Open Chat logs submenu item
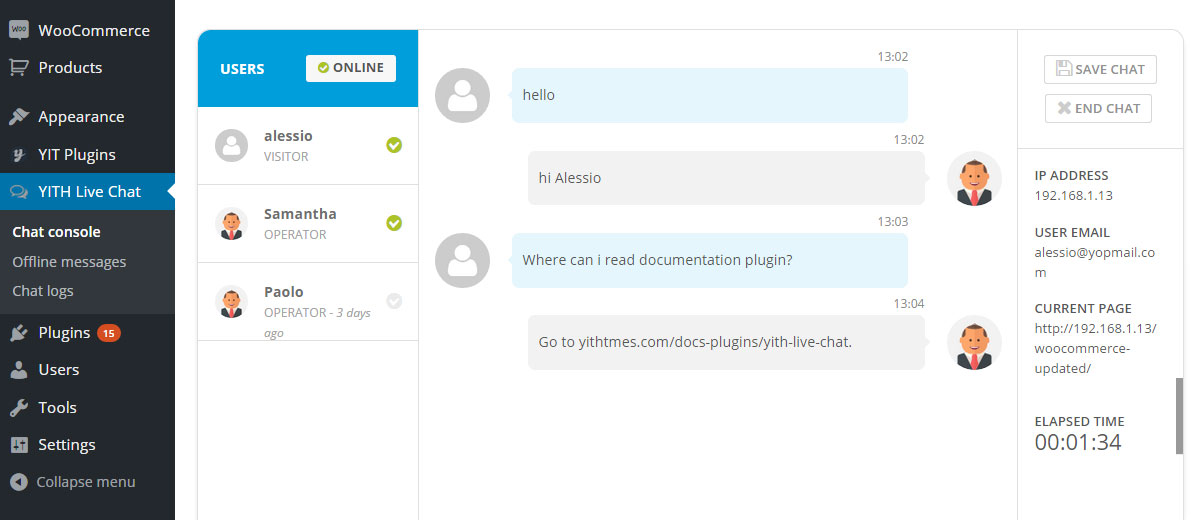The image size is (1201, 520). click(x=43, y=291)
